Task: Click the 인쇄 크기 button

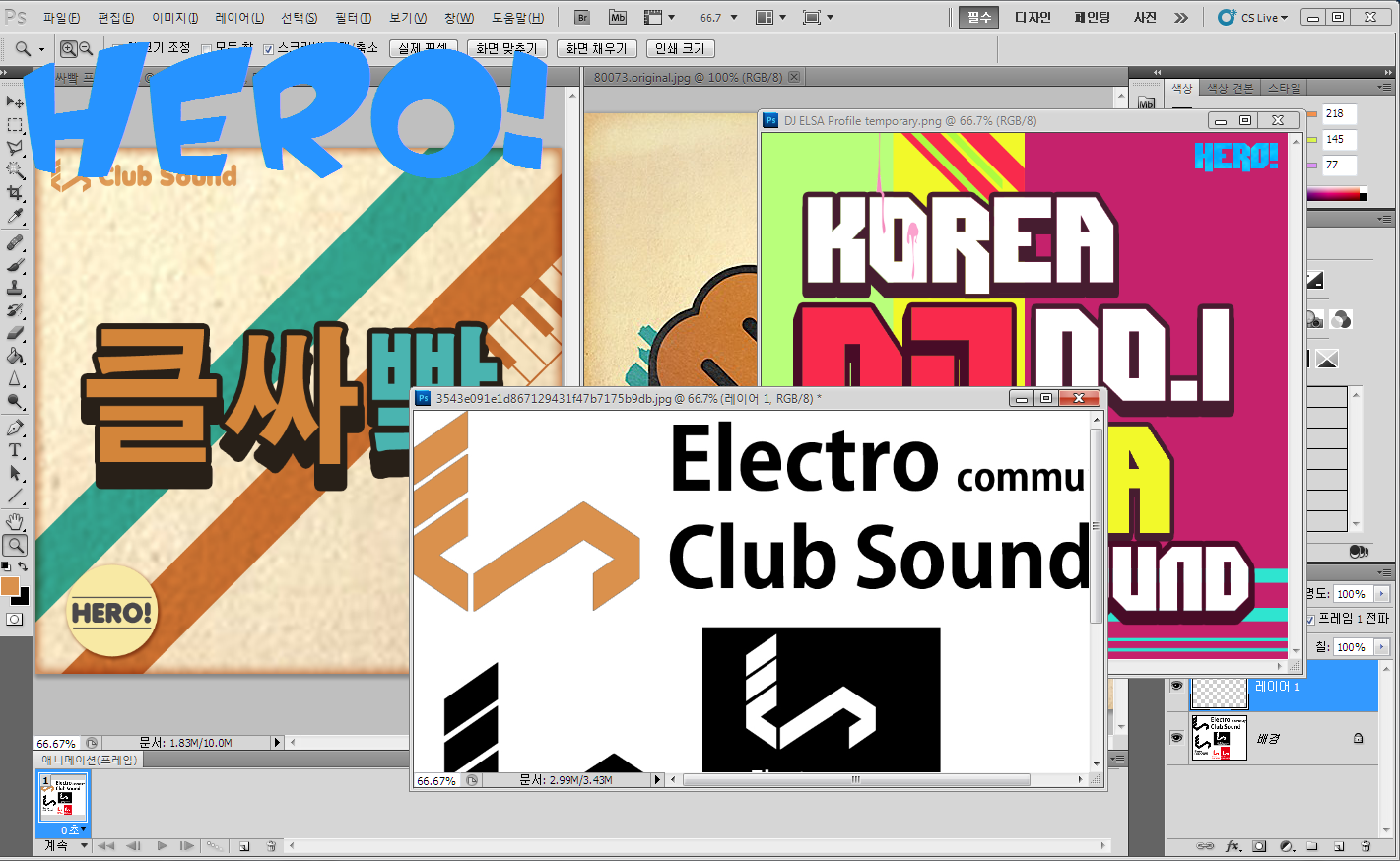Action: 680,48
